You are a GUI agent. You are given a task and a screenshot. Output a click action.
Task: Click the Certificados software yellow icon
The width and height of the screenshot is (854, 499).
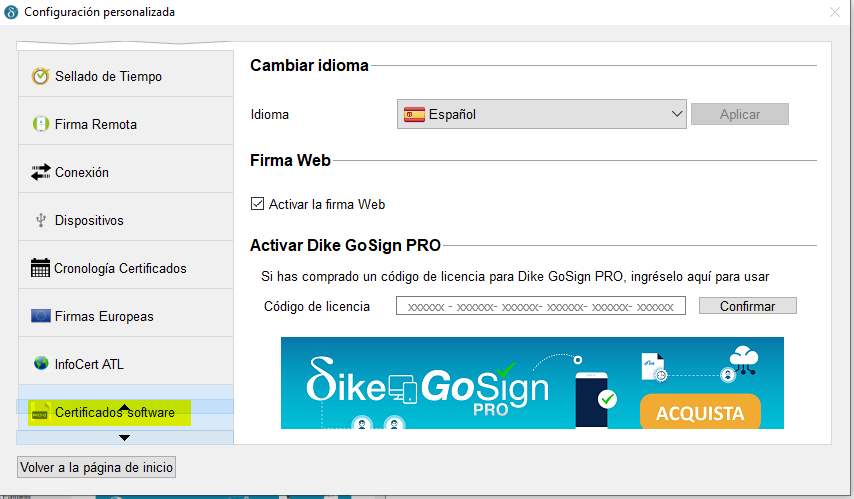[40, 412]
